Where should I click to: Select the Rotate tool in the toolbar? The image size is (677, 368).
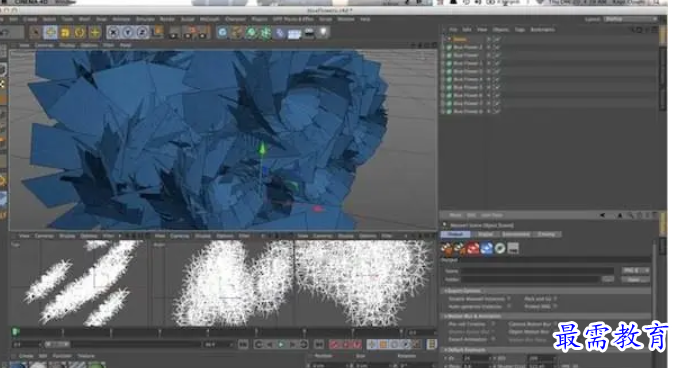click(79, 33)
